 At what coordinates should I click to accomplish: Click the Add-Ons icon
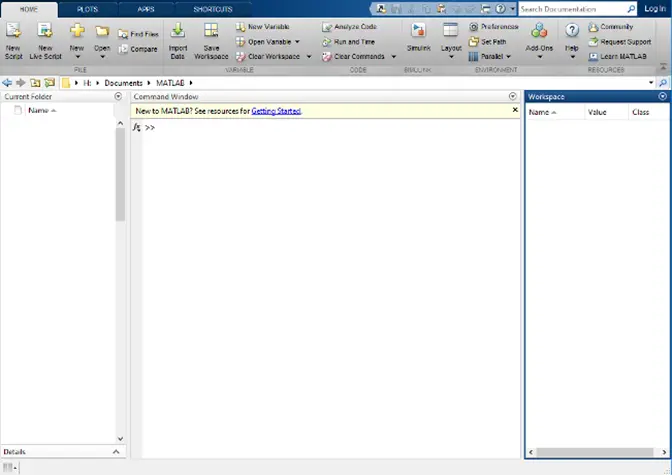click(x=539, y=31)
